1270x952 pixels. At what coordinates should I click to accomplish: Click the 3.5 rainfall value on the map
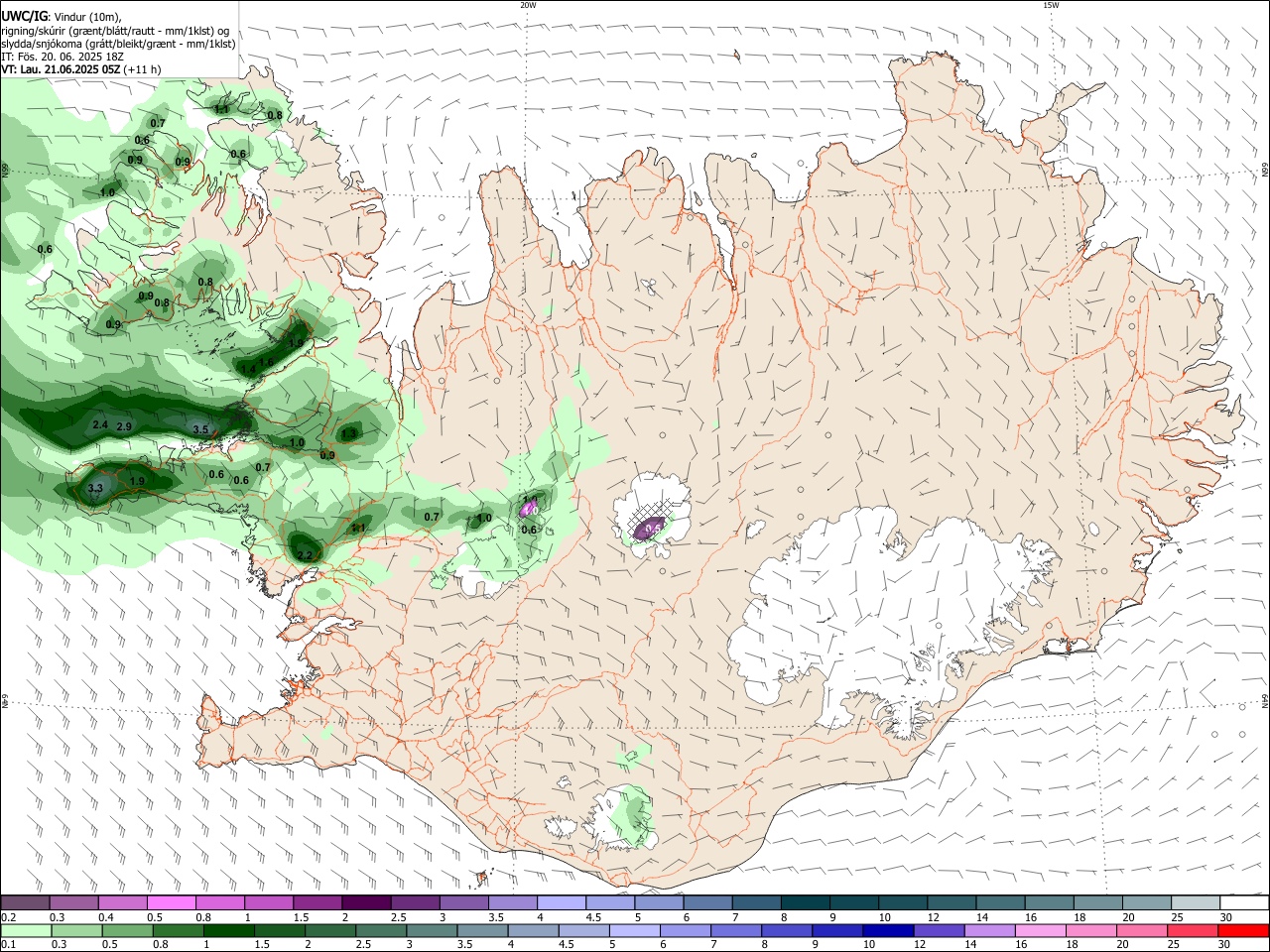tap(200, 429)
